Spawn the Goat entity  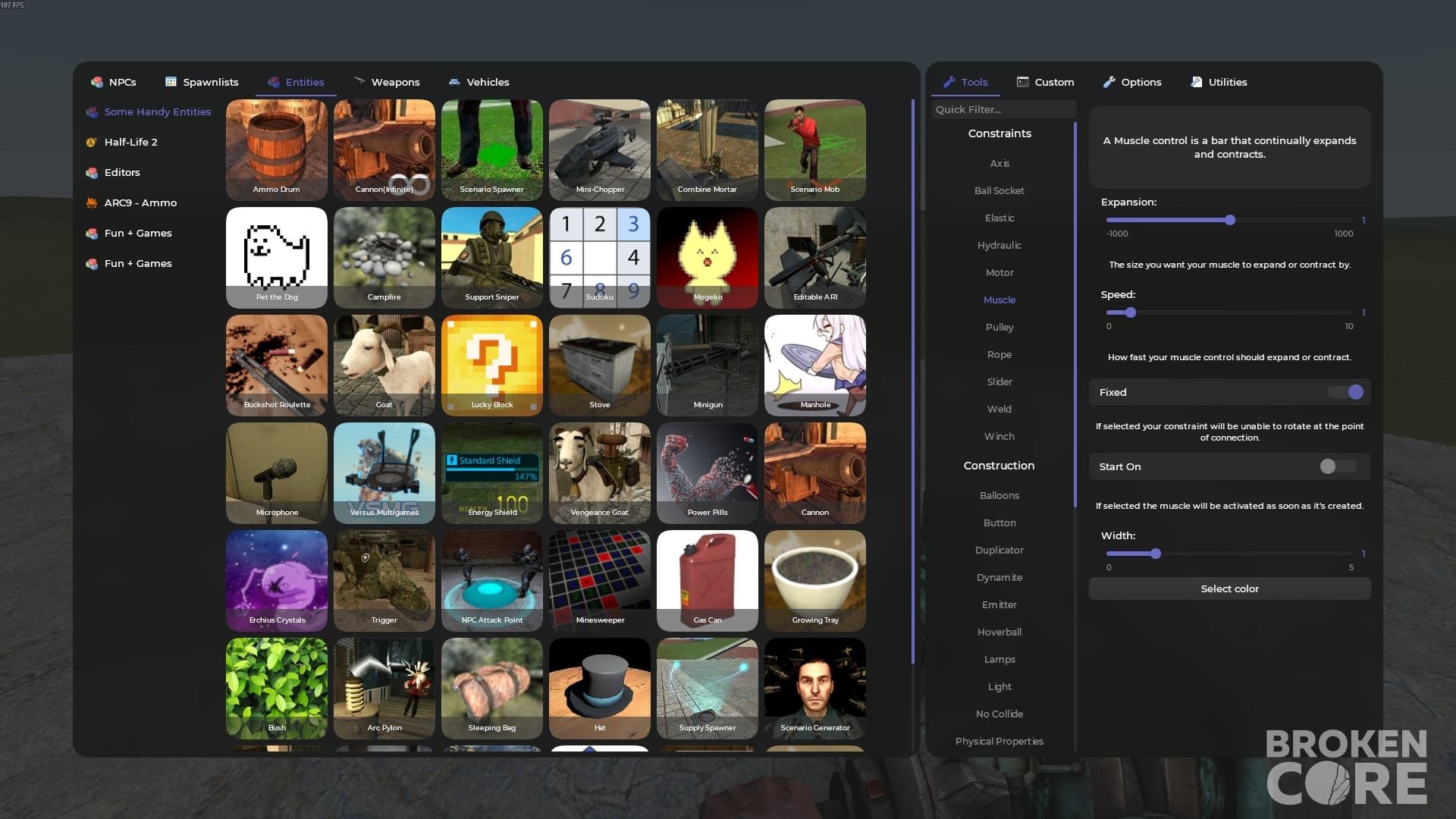384,366
